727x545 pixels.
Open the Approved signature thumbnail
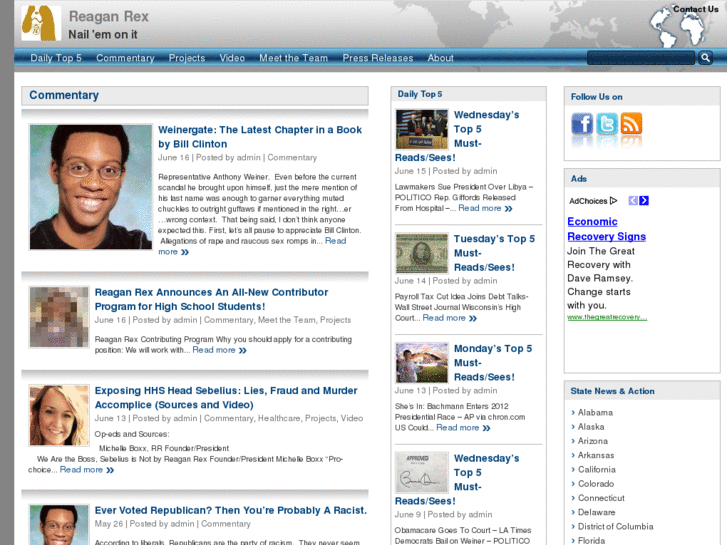click(x=421, y=473)
